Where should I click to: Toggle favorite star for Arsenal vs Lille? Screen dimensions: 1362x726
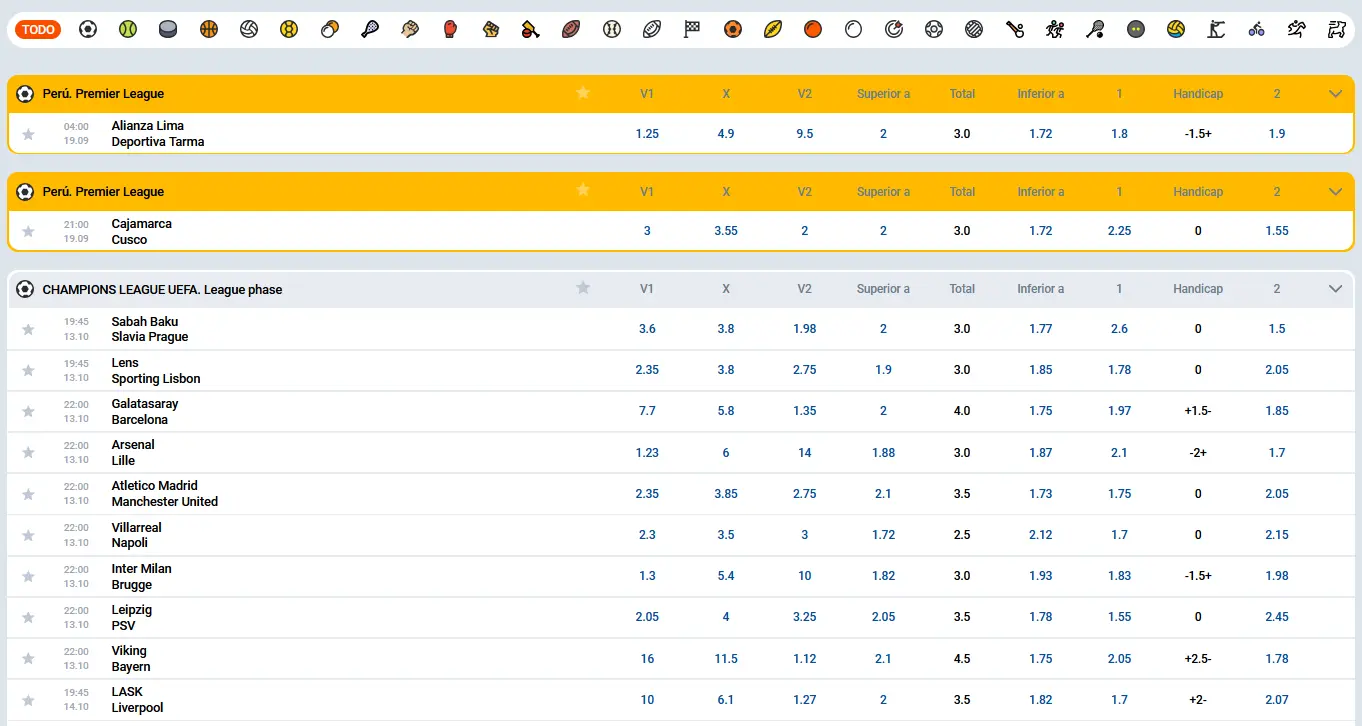(x=28, y=453)
